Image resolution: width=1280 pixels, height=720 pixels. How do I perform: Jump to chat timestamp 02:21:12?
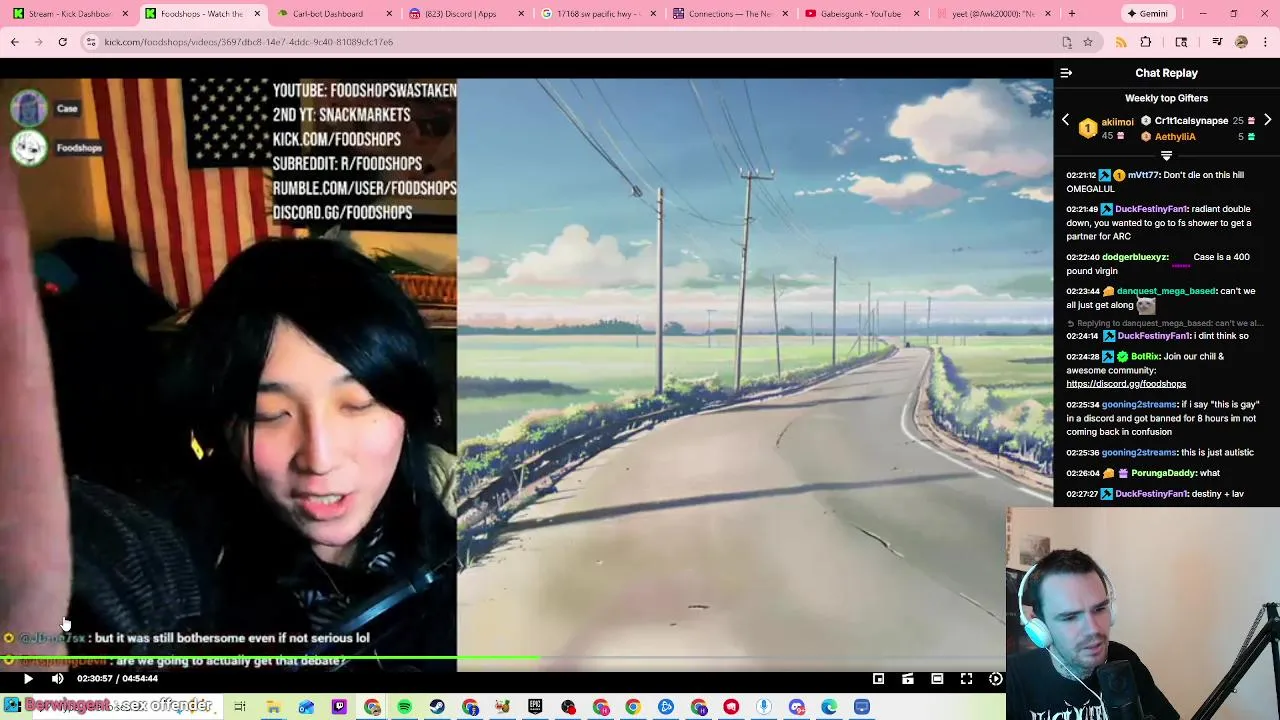[1081, 175]
